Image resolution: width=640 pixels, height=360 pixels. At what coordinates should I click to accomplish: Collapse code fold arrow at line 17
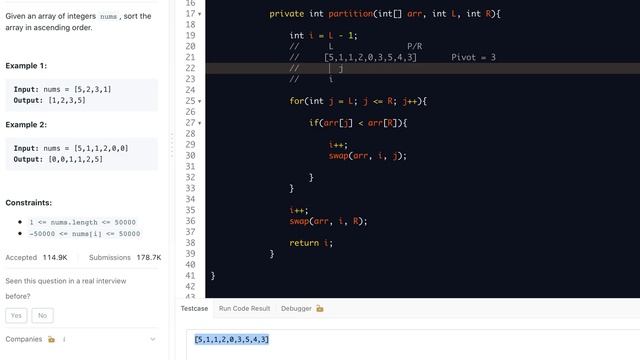200,14
